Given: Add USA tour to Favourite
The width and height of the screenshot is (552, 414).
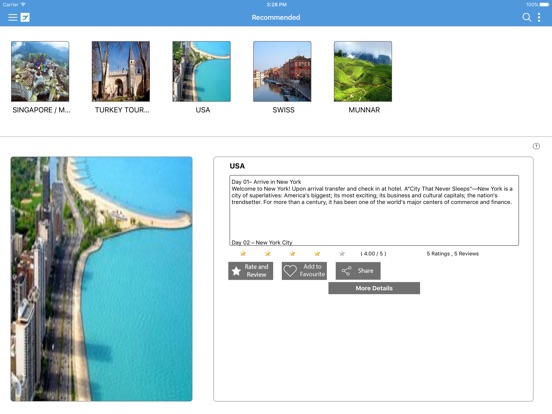Looking at the screenshot, I should click(x=304, y=271).
